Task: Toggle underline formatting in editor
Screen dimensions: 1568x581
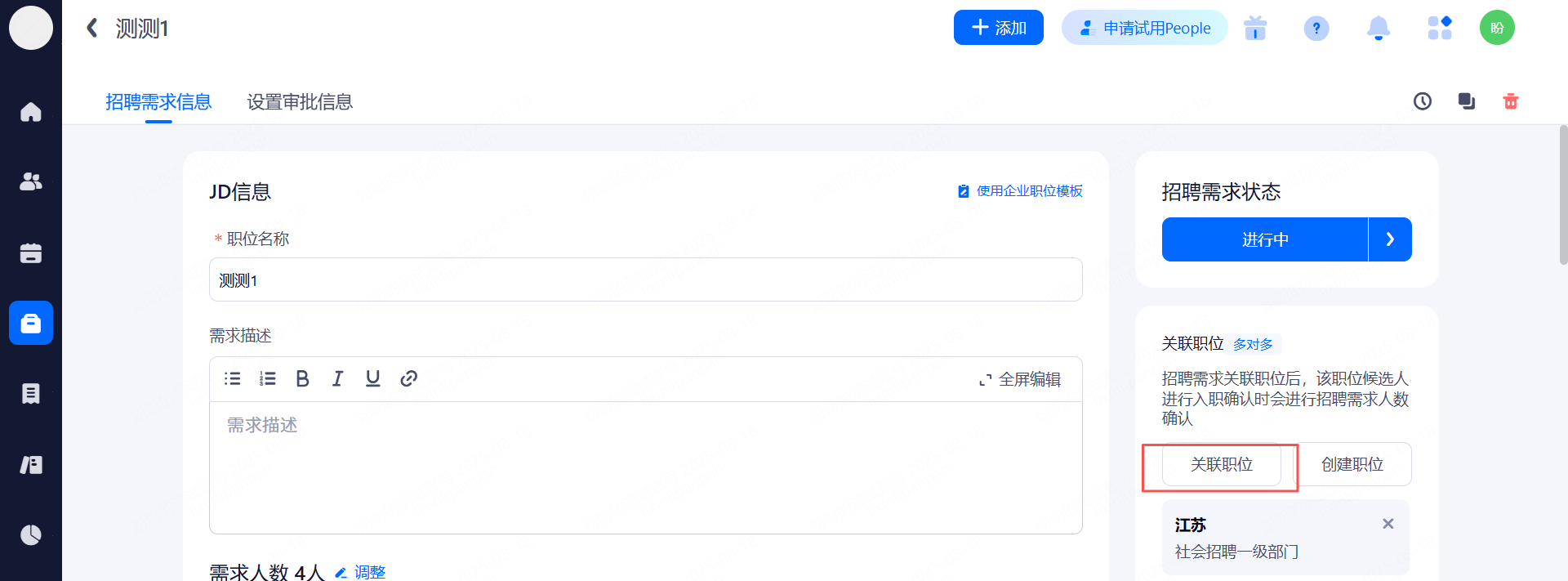Action: click(372, 378)
